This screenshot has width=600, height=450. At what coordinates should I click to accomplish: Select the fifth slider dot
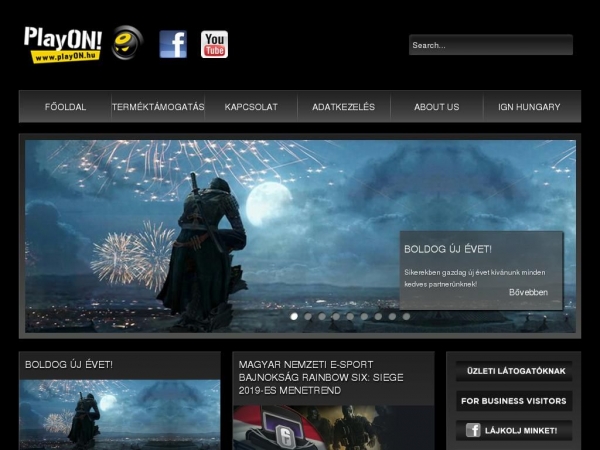pos(350,316)
